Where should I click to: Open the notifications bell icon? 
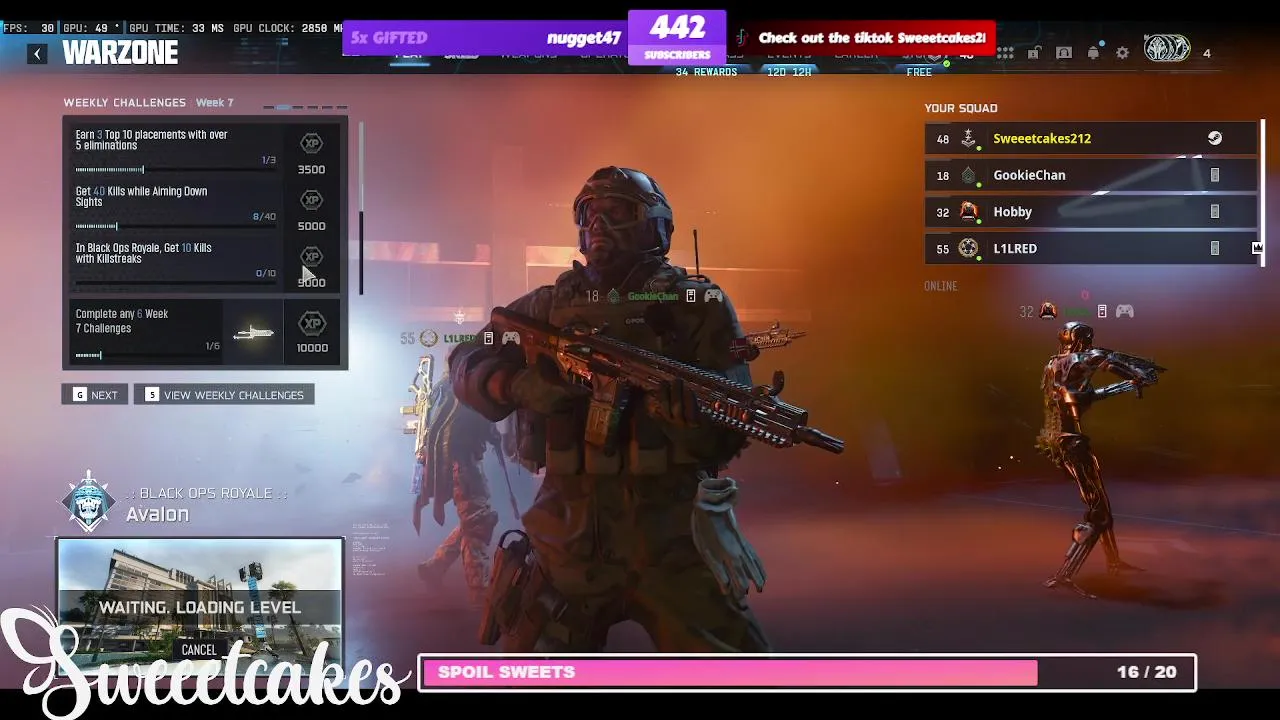pyautogui.click(x=1093, y=53)
